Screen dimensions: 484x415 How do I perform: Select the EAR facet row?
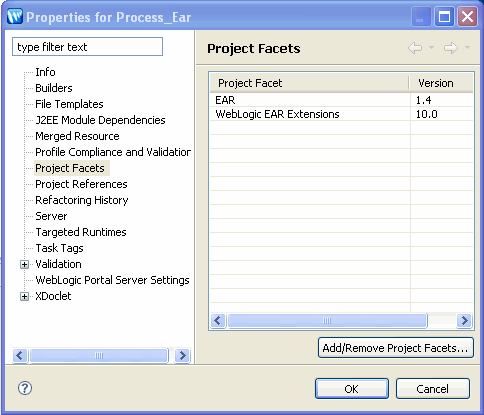click(x=341, y=100)
